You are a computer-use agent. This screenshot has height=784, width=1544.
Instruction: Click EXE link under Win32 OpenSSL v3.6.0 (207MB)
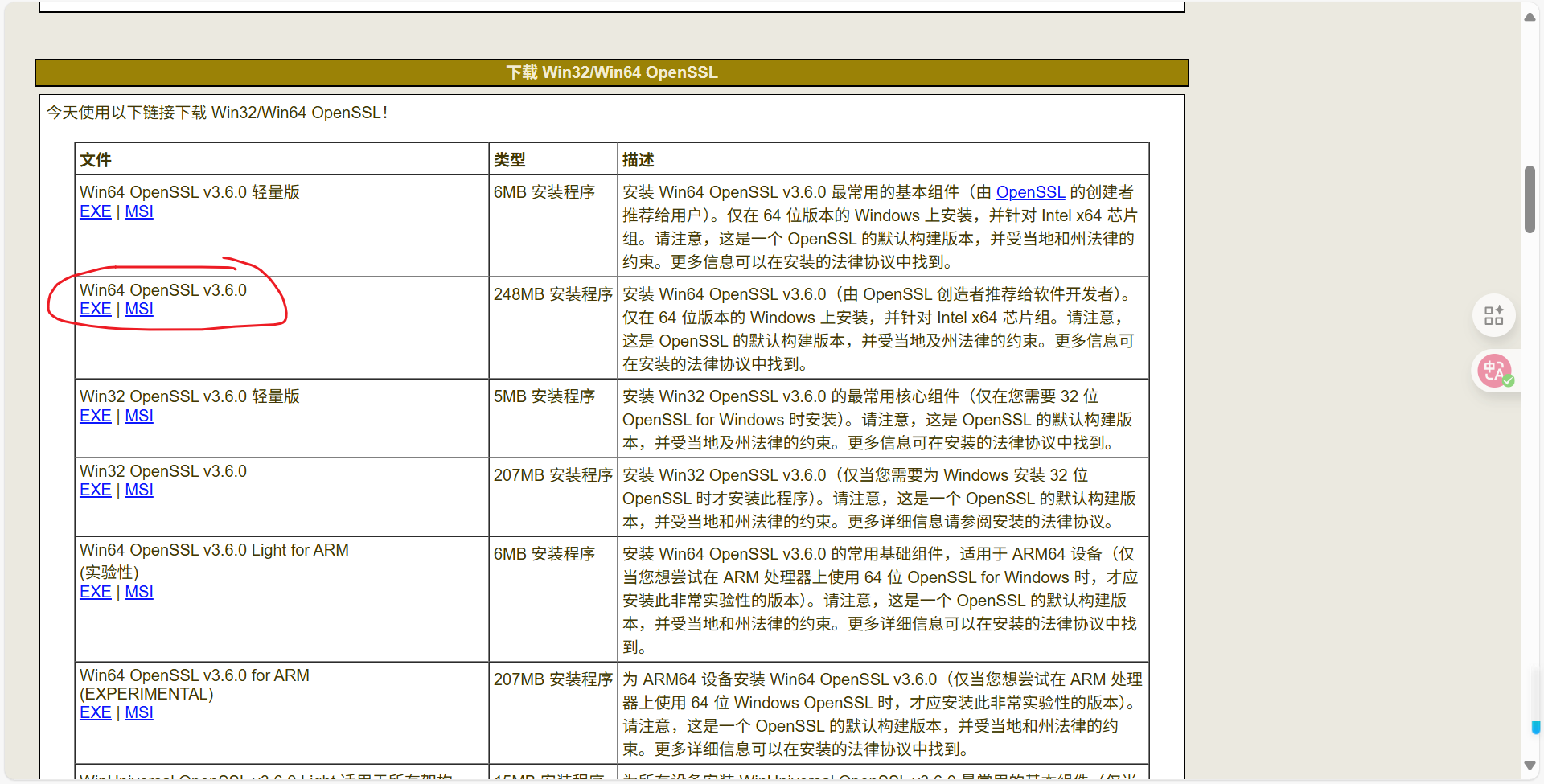[95, 490]
